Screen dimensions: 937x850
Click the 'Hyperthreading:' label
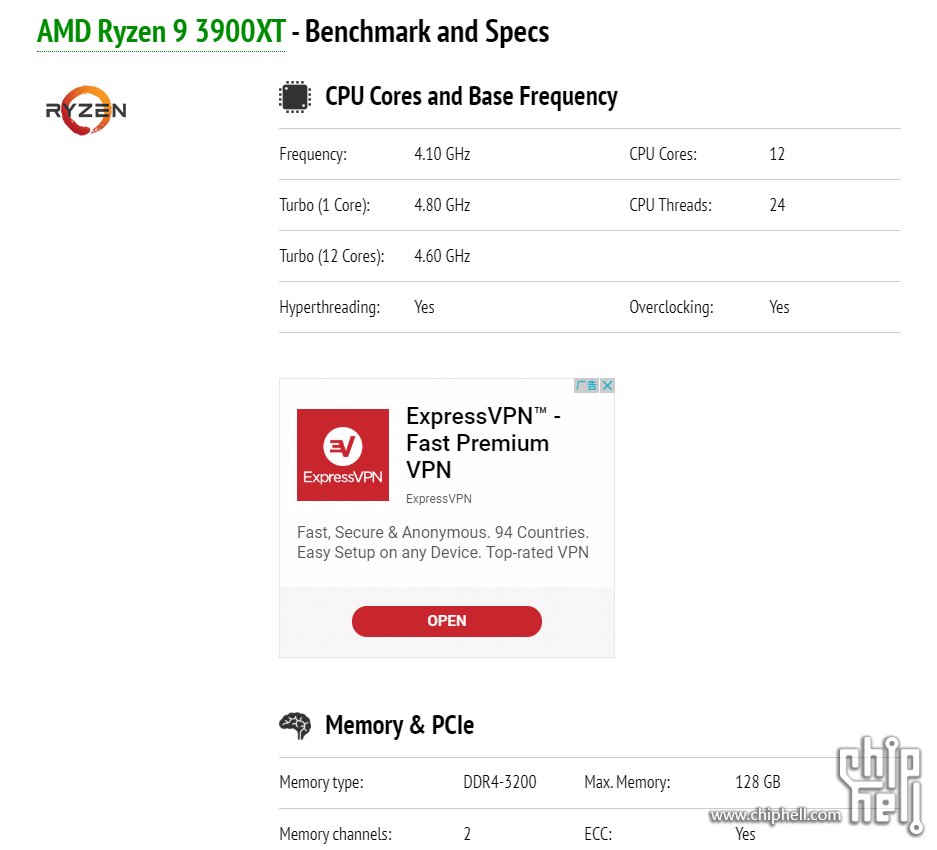[x=329, y=307]
